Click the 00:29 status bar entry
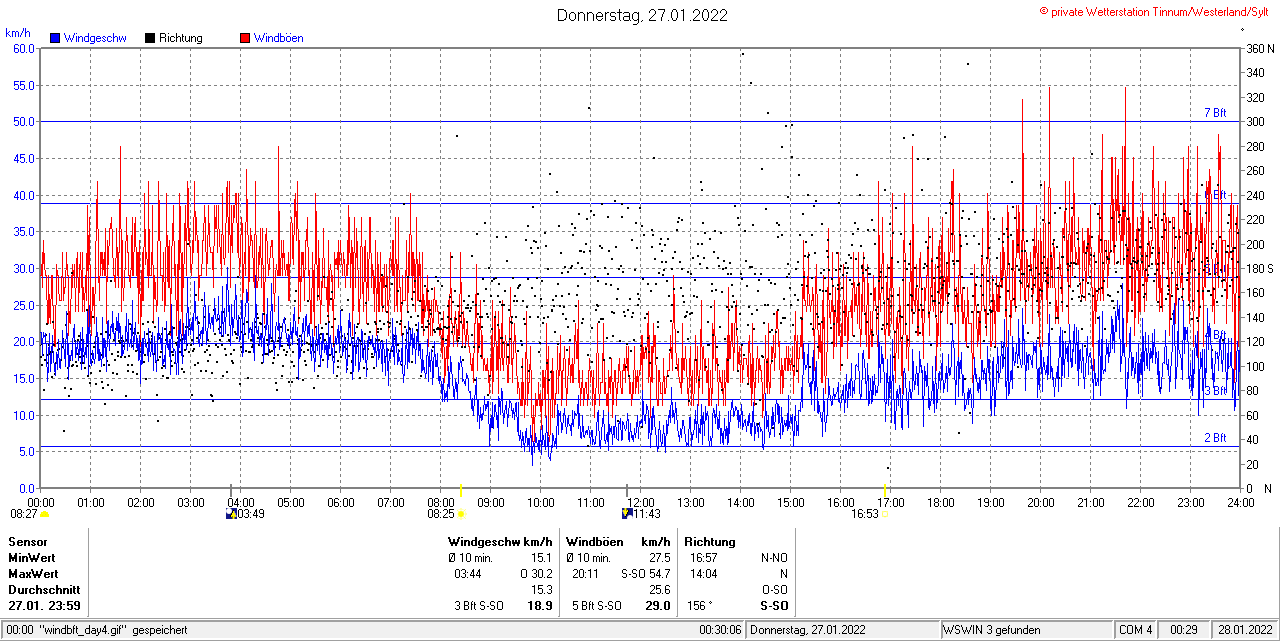1280x641 pixels. point(1185,630)
